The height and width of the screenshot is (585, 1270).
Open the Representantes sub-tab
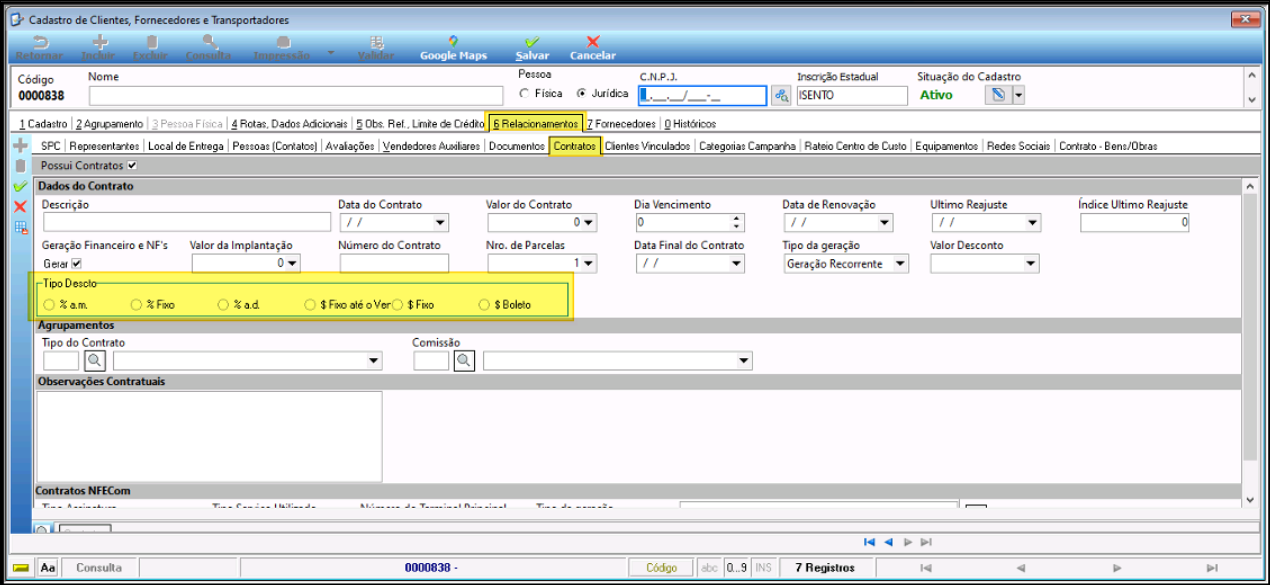click(x=104, y=146)
